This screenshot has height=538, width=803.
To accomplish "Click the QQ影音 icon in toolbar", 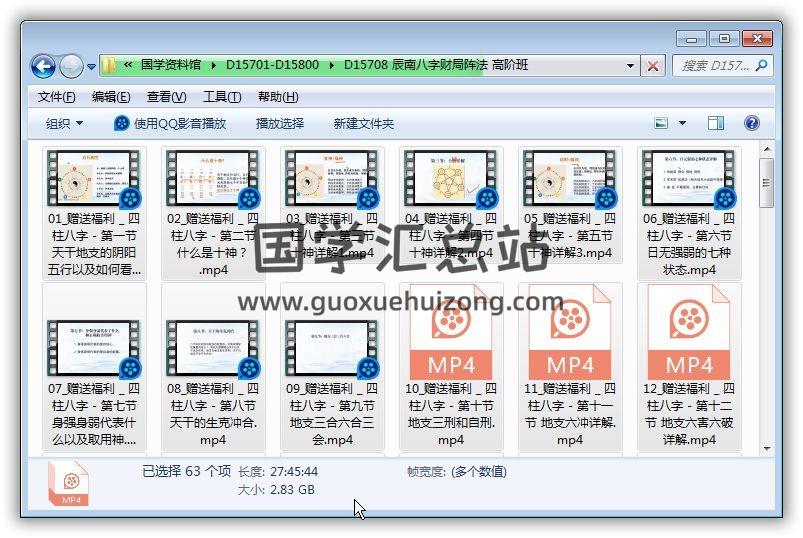I will pos(121,123).
